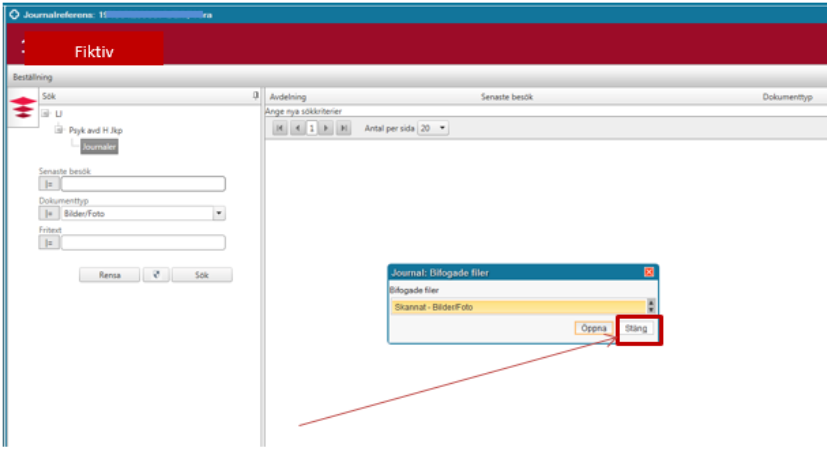The width and height of the screenshot is (827, 468).
Task: Click operator icon beside Fritext field
Action: tap(47, 242)
